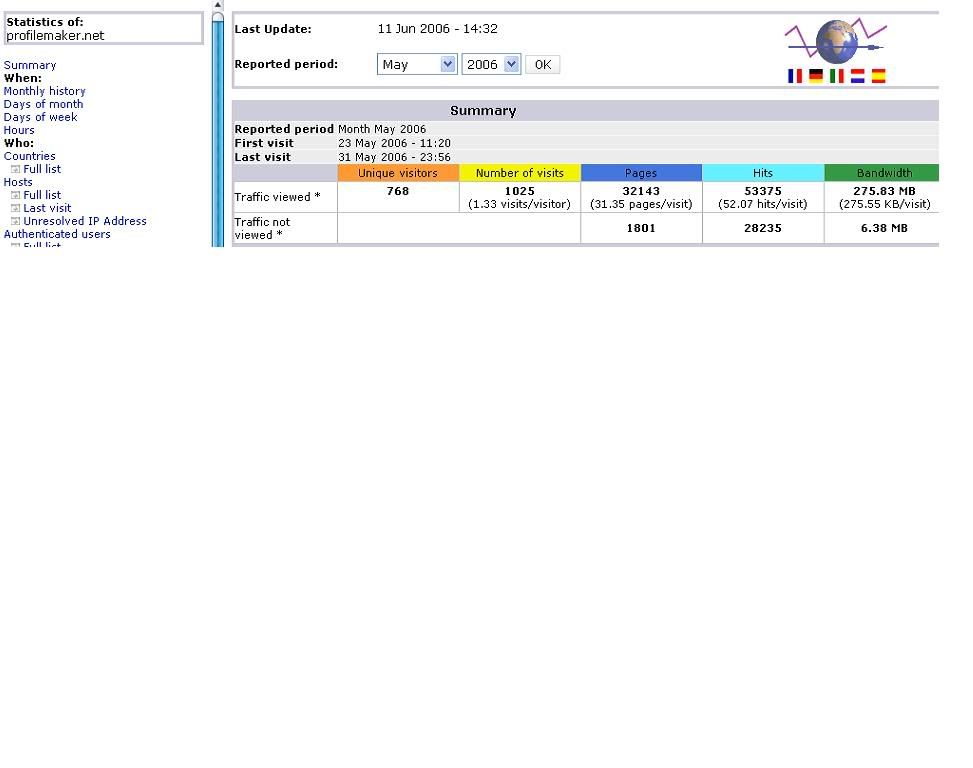Screen dimensions: 973x768
Task: Open Unresolved IP Address list
Action: click(x=85, y=221)
